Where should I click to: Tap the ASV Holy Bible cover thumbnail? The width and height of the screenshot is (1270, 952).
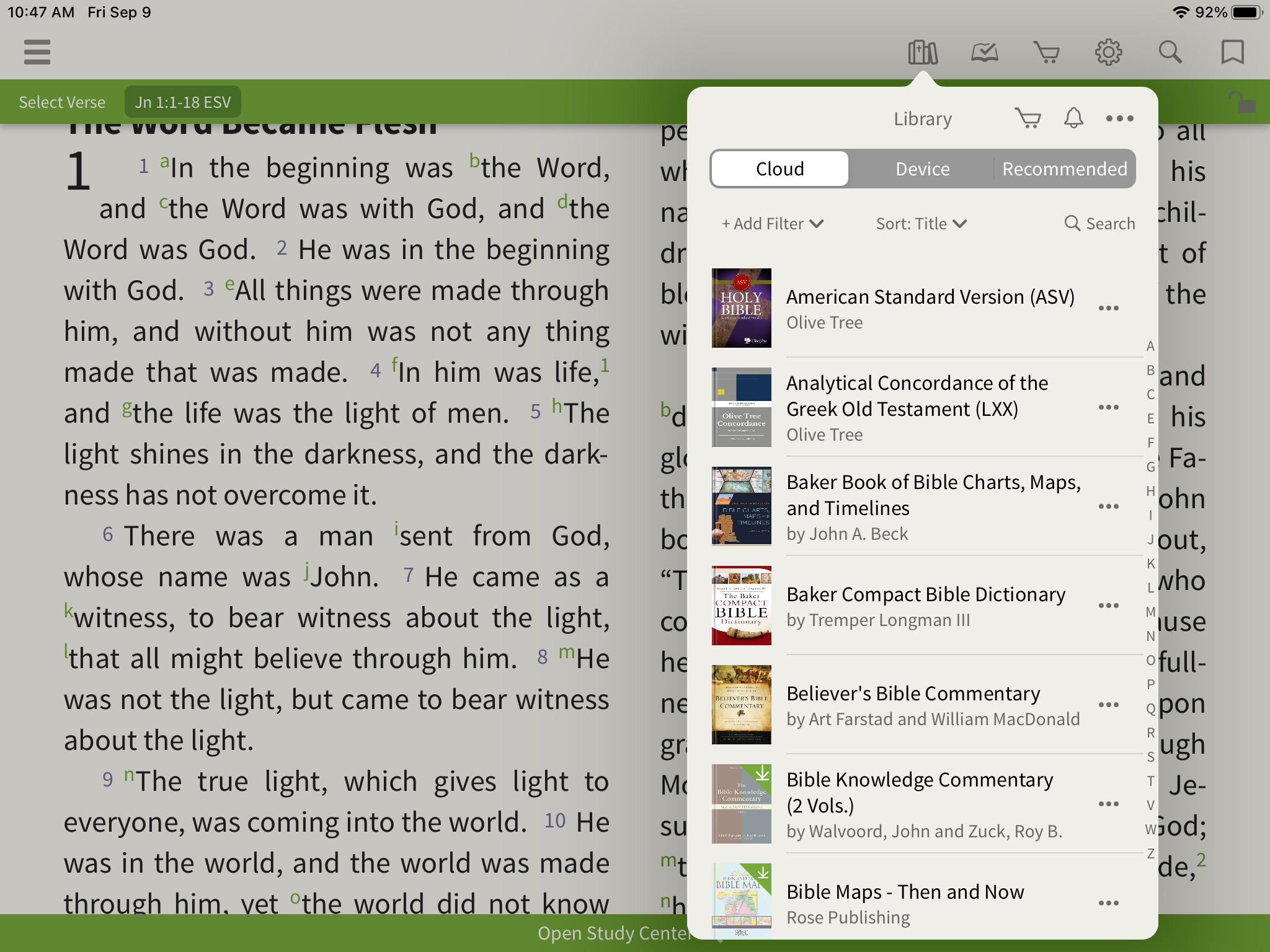click(742, 308)
